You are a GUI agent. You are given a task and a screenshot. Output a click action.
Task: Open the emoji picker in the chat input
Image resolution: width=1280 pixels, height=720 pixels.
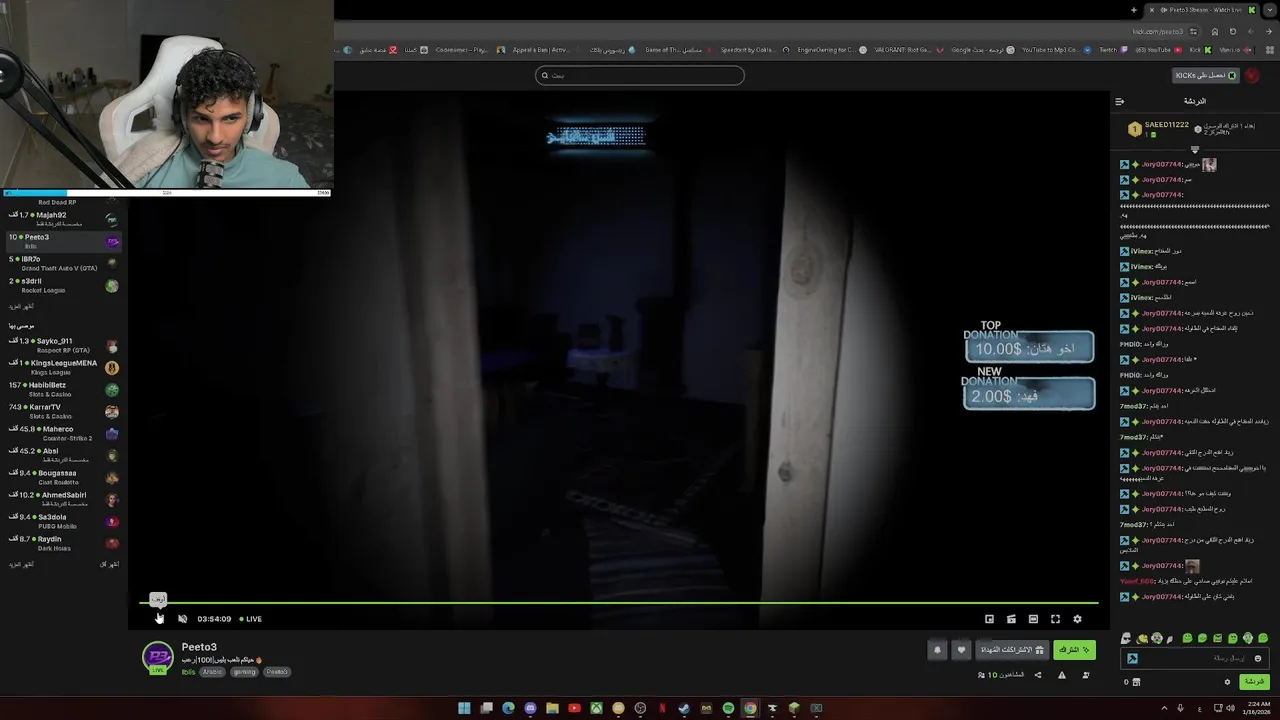click(x=1258, y=658)
